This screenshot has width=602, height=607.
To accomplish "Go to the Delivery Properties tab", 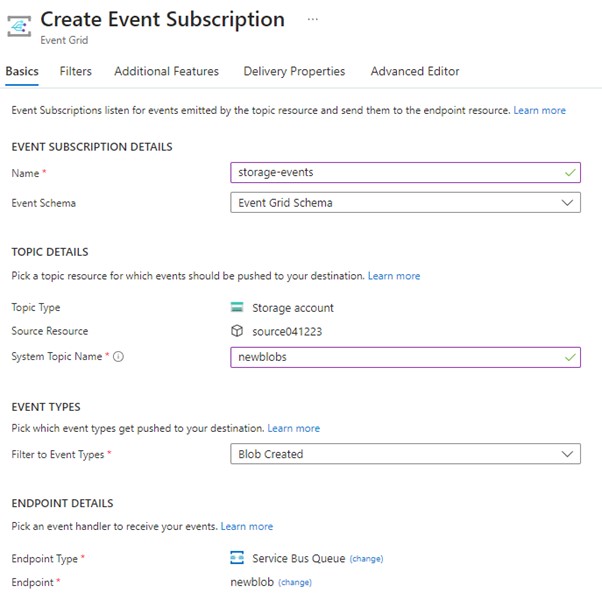I will pos(294,72).
